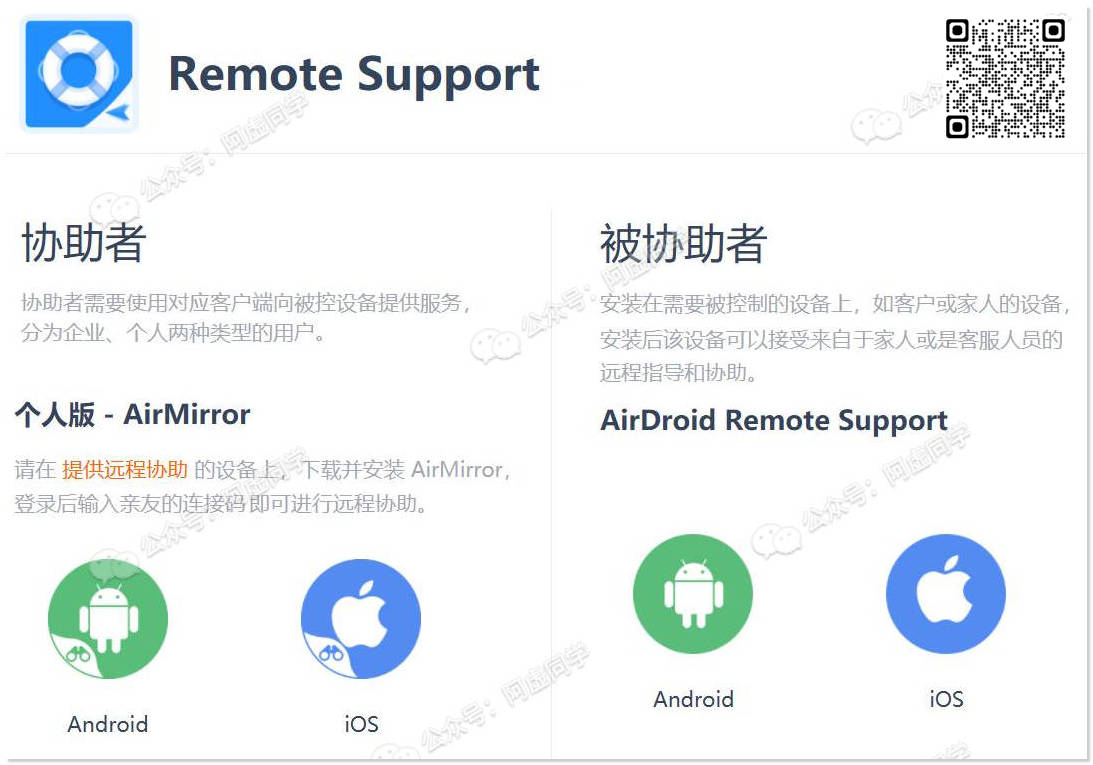Click the 被协助者 description paragraph
This screenshot has height=765, width=1093.
[x=833, y=338]
